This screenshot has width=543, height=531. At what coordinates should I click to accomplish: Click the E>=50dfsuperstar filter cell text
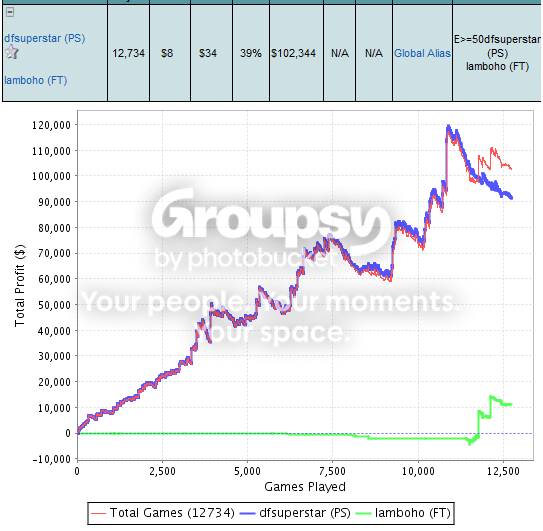(497, 53)
